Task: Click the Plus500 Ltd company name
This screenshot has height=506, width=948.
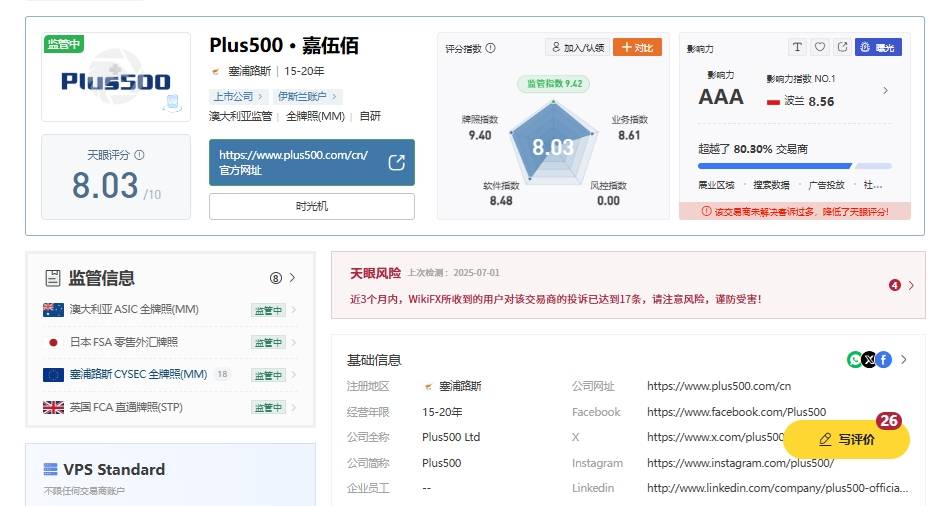Action: click(x=451, y=437)
